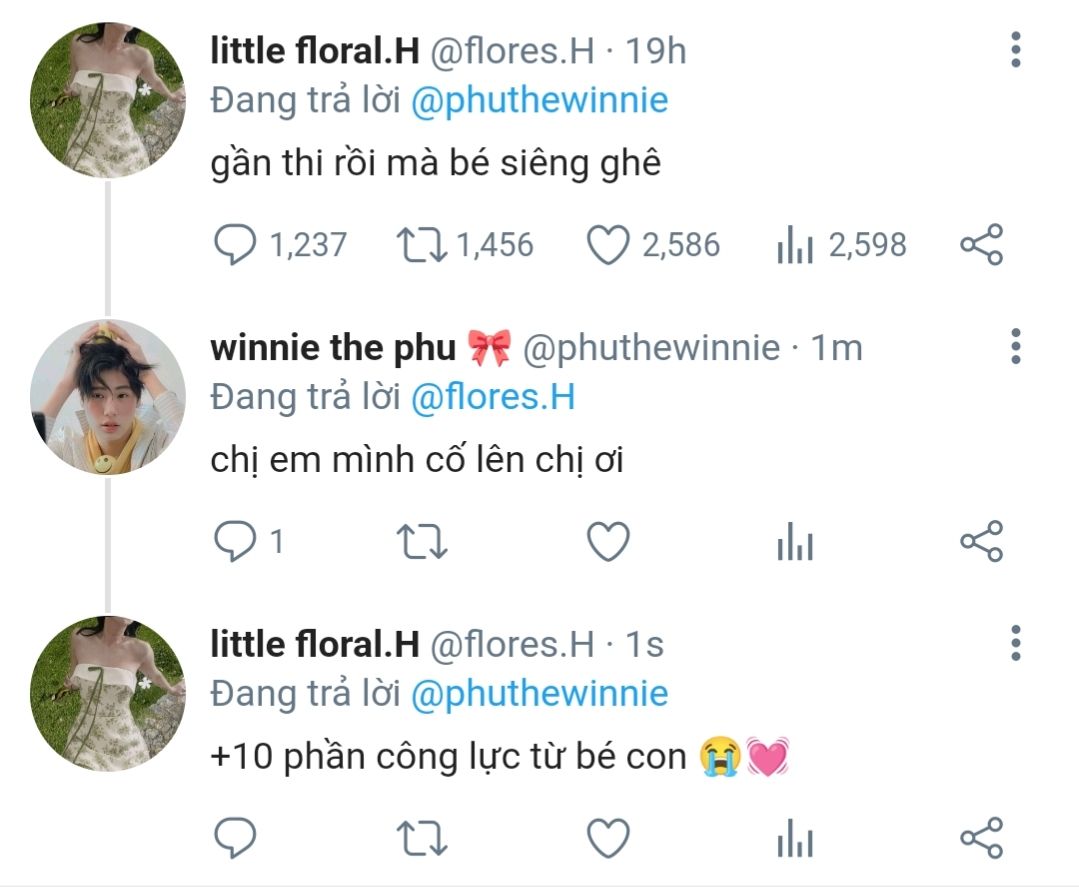Viewport: 1079px width, 887px height.
Task: Open more options on the last tweet
Action: (x=1016, y=643)
